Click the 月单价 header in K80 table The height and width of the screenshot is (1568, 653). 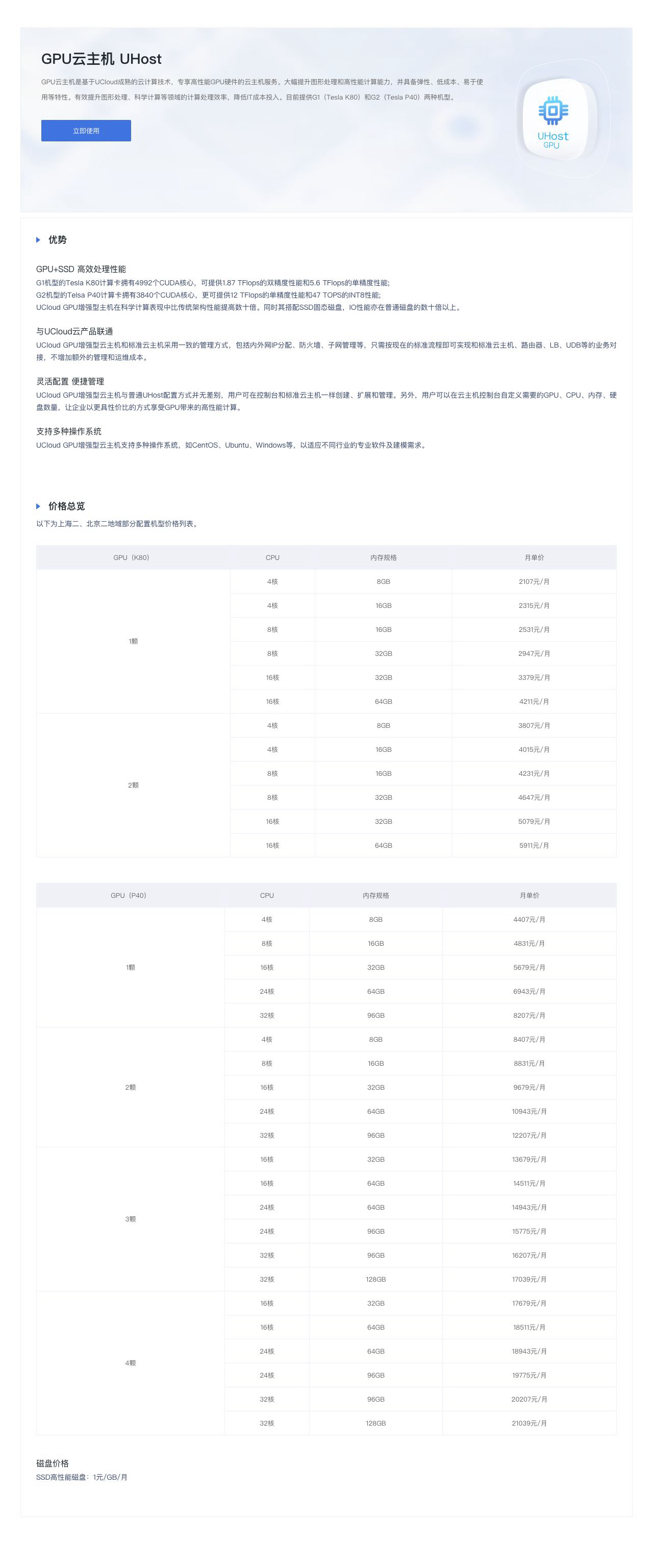534,557
